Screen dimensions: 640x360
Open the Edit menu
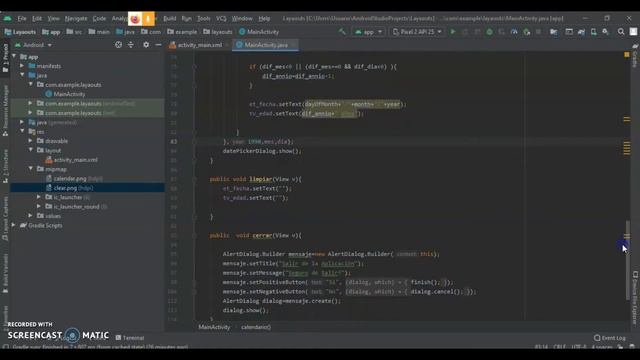coord(37,18)
